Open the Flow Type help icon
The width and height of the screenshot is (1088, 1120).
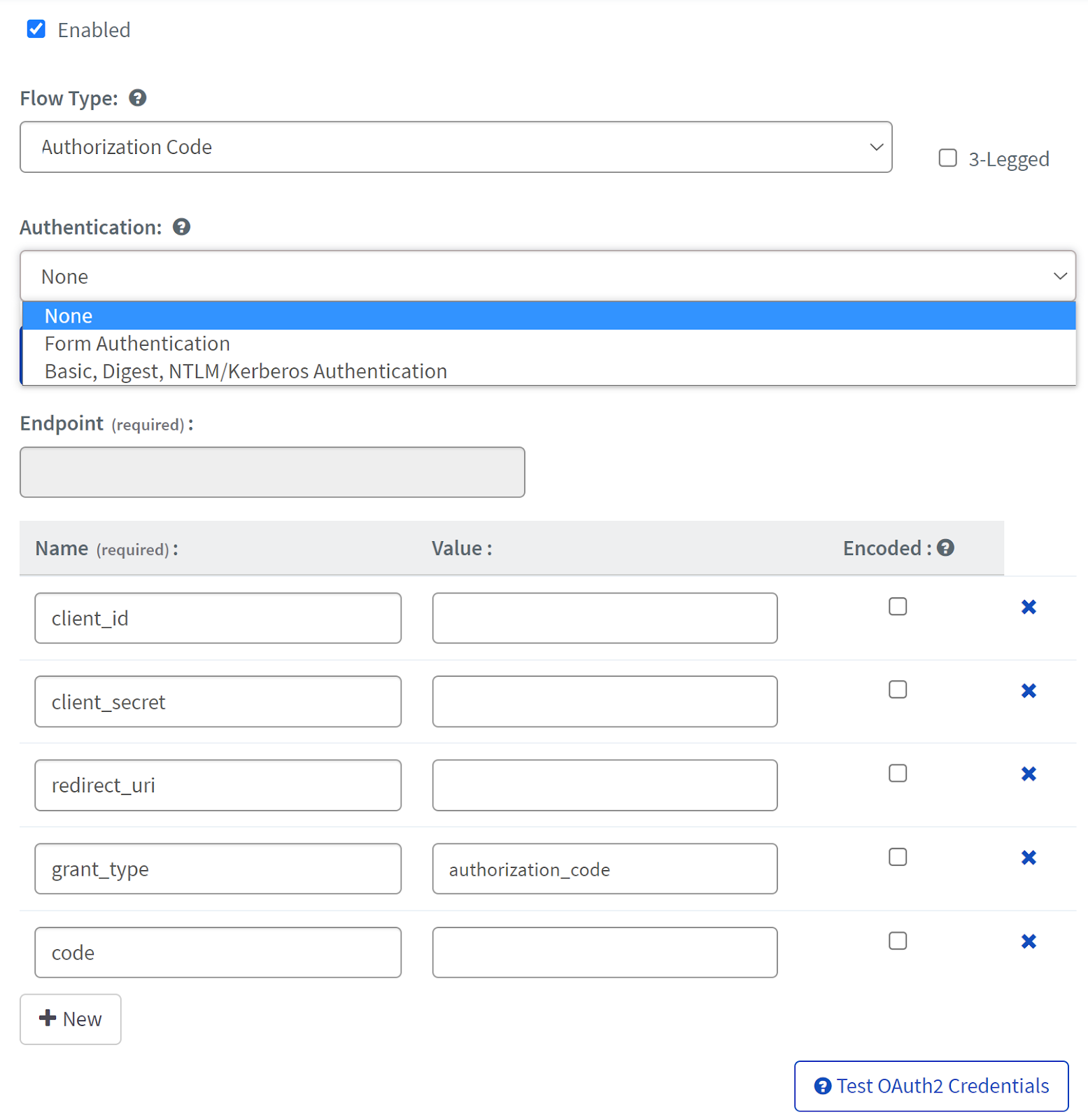click(138, 98)
